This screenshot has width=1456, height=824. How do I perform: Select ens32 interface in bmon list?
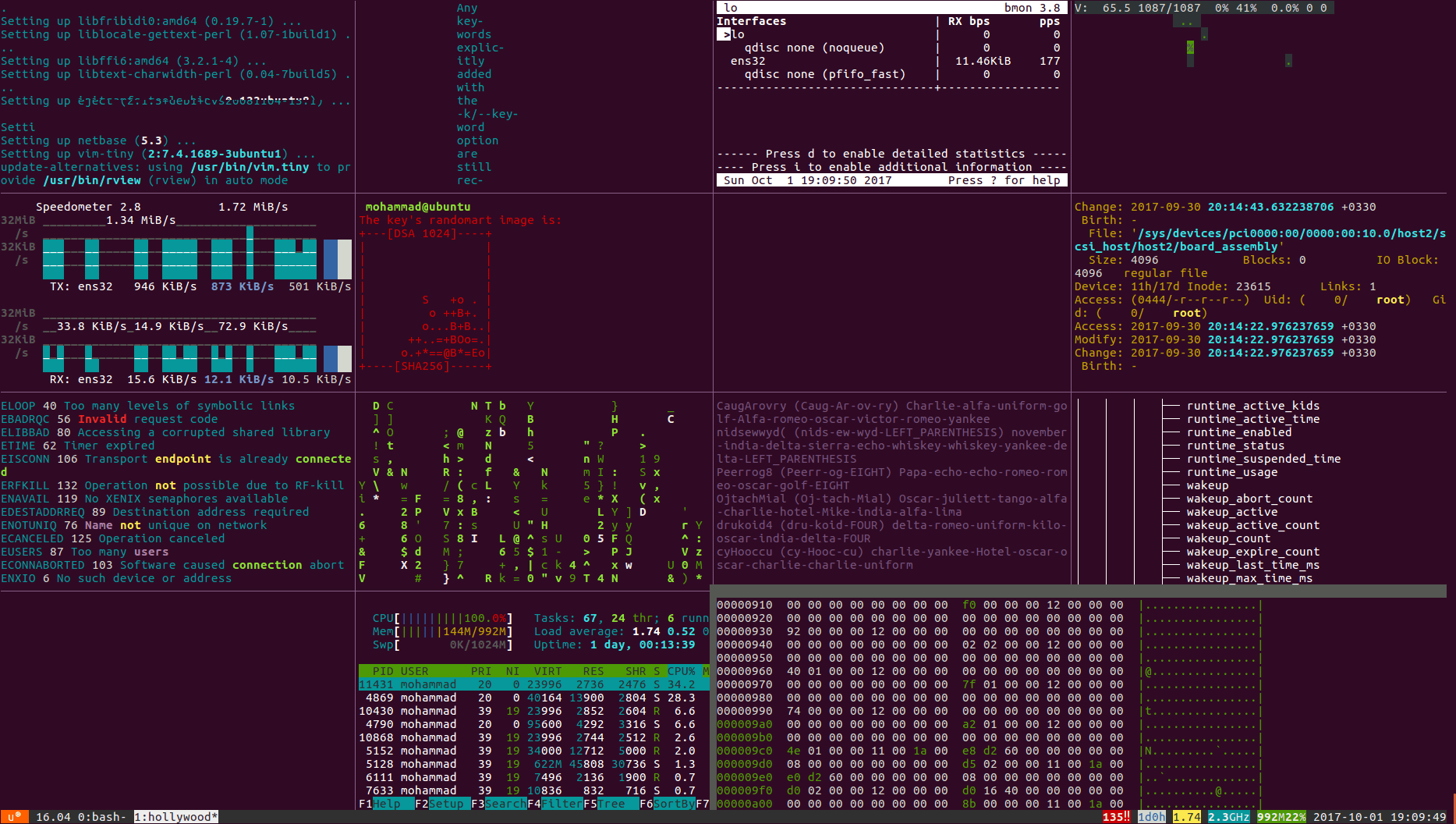(x=747, y=61)
